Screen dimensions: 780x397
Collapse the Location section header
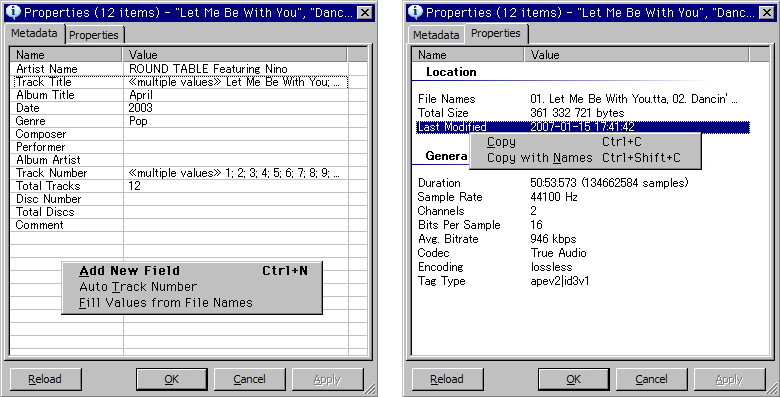pyautogui.click(x=451, y=72)
